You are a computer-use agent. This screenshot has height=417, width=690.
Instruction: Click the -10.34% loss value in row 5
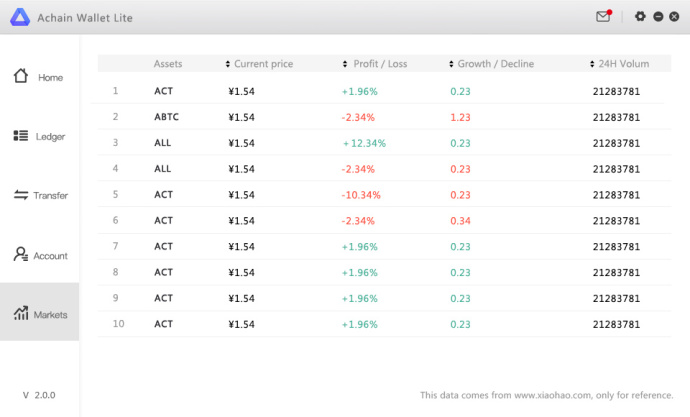click(361, 195)
